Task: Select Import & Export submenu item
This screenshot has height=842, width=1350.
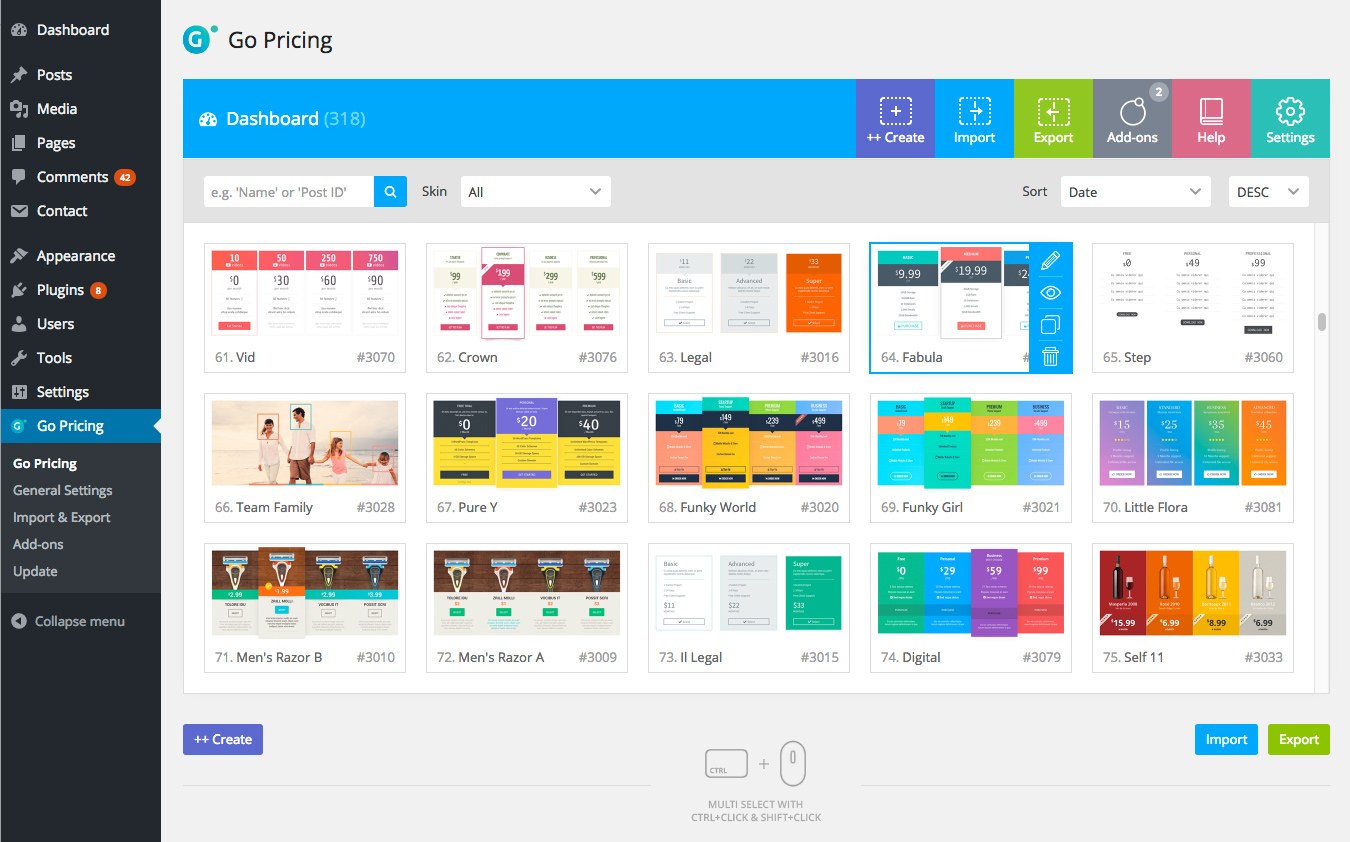Action: click(x=62, y=517)
